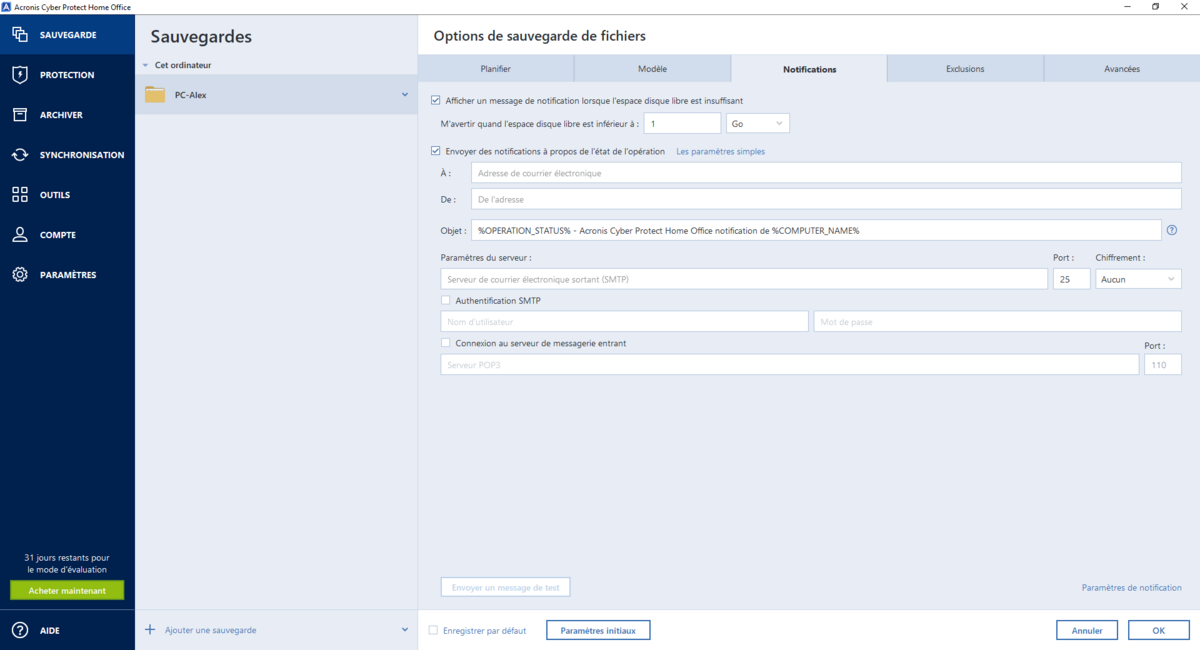Click the Les paramètres simples link

coord(721,151)
